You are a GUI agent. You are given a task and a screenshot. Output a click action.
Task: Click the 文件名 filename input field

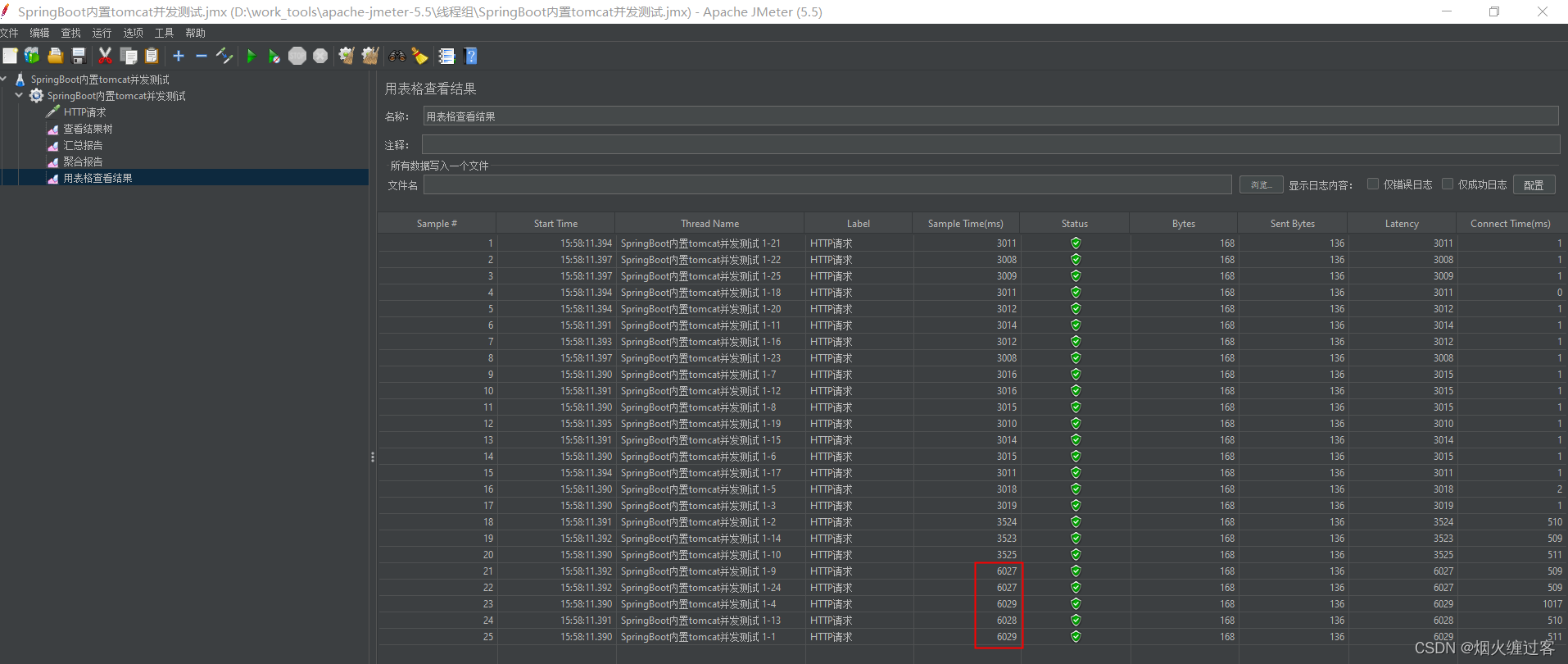[x=827, y=185]
